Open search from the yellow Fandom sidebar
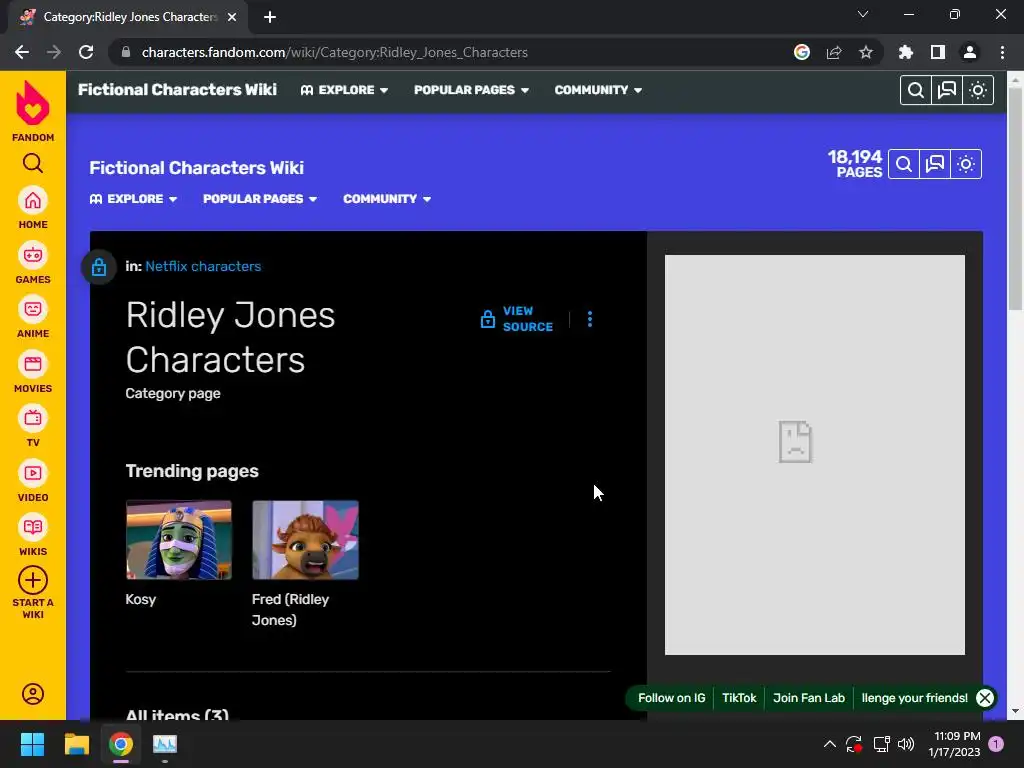Screen dimensions: 1024x768 33,163
